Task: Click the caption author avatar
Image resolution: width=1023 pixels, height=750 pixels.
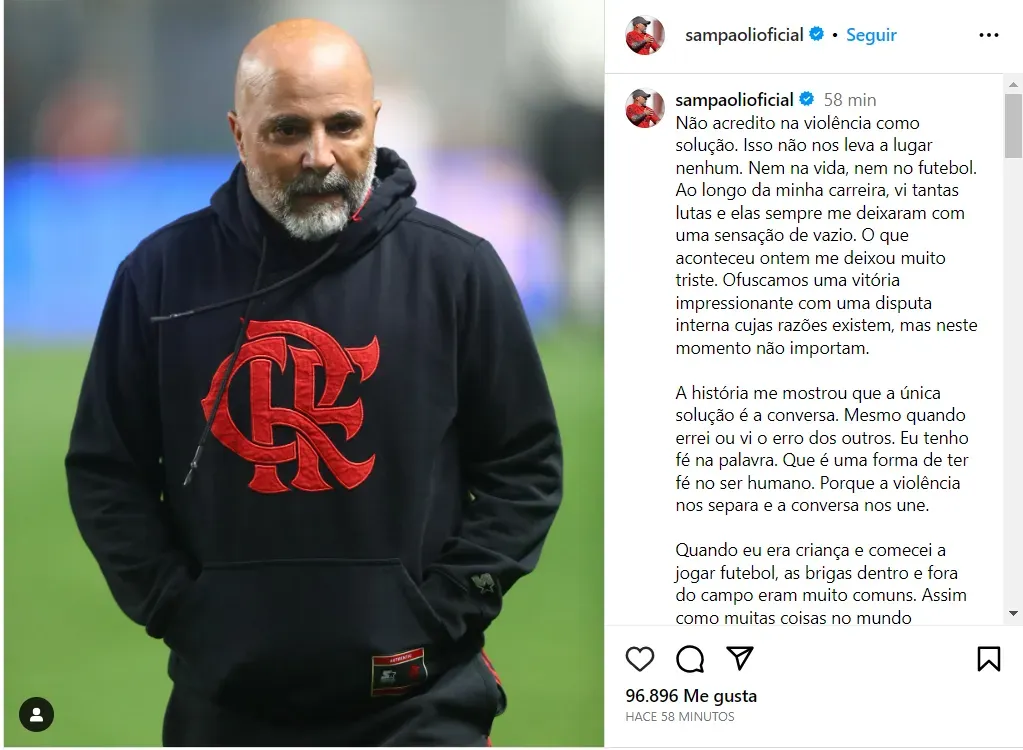Action: [645, 108]
